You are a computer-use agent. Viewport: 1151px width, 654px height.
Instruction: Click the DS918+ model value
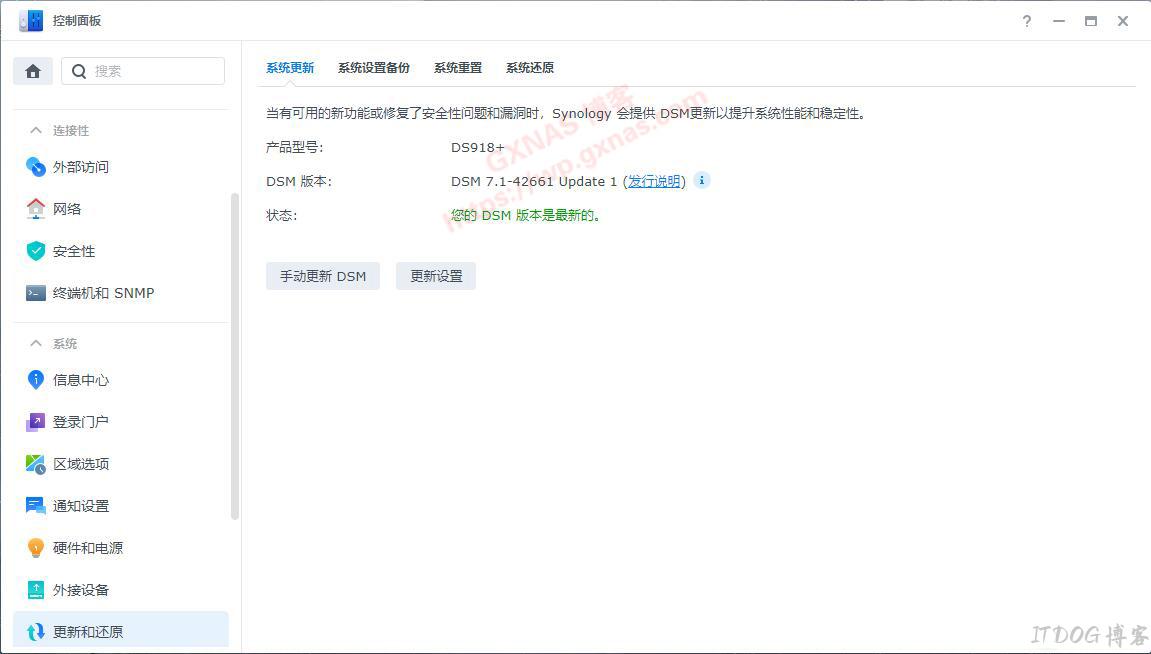coord(478,148)
